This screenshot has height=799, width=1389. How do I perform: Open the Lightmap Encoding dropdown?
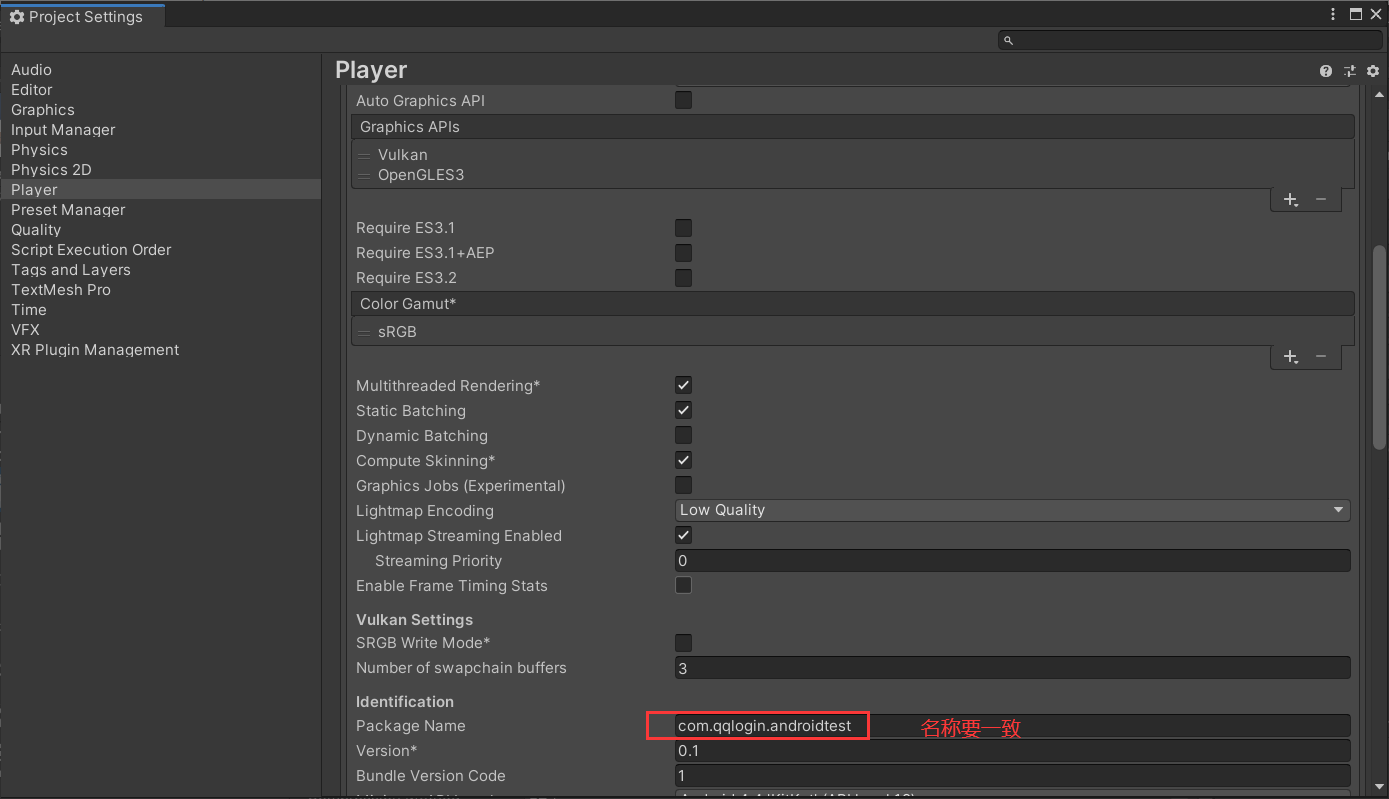pos(1012,510)
